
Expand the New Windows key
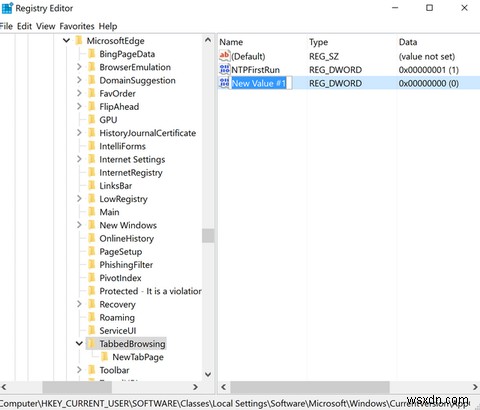(x=79, y=225)
